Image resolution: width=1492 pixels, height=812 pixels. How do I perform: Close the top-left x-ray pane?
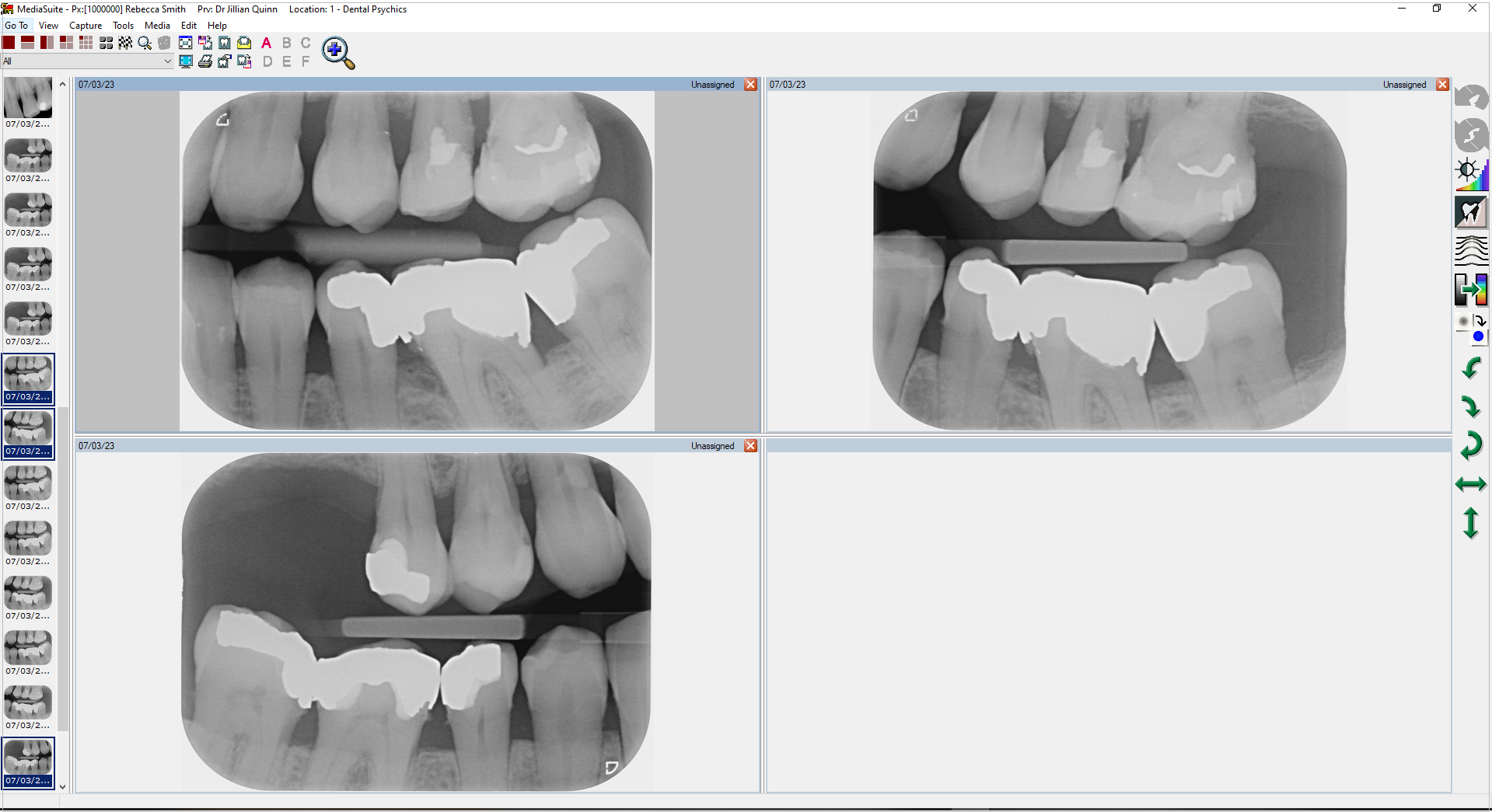point(751,85)
